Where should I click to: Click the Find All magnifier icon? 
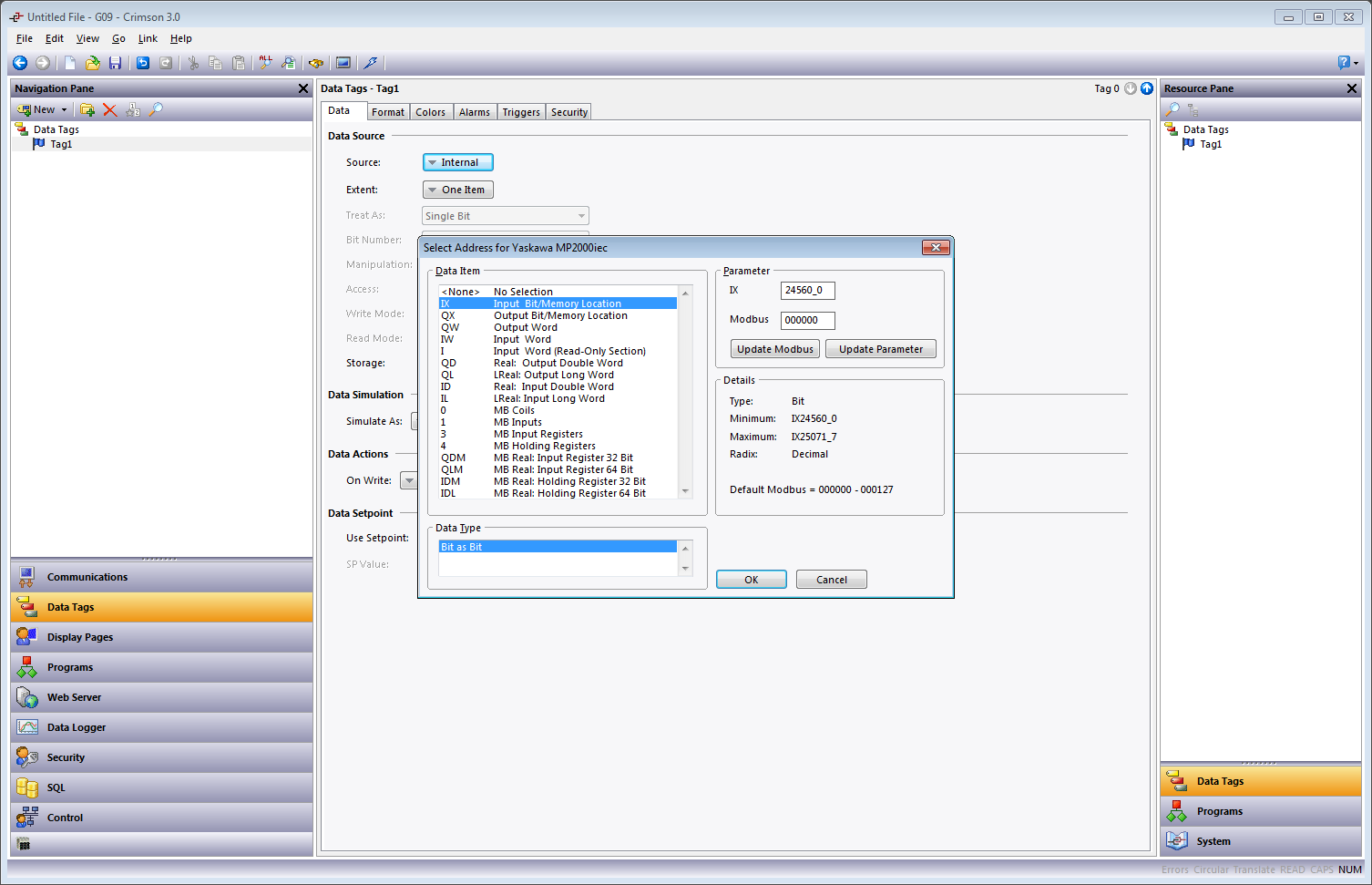(x=266, y=63)
